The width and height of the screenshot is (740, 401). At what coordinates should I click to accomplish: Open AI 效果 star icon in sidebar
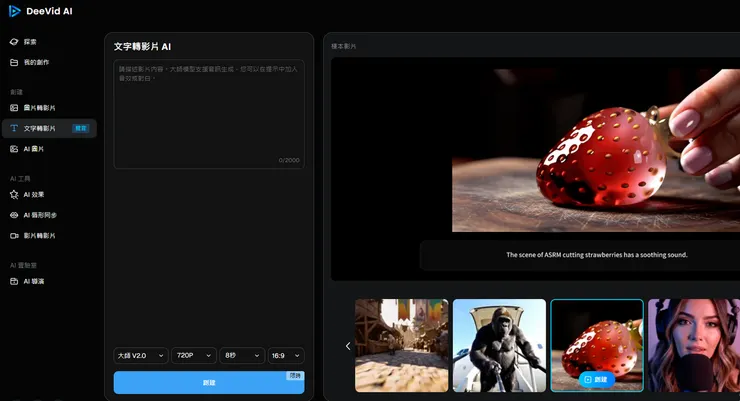coord(14,194)
